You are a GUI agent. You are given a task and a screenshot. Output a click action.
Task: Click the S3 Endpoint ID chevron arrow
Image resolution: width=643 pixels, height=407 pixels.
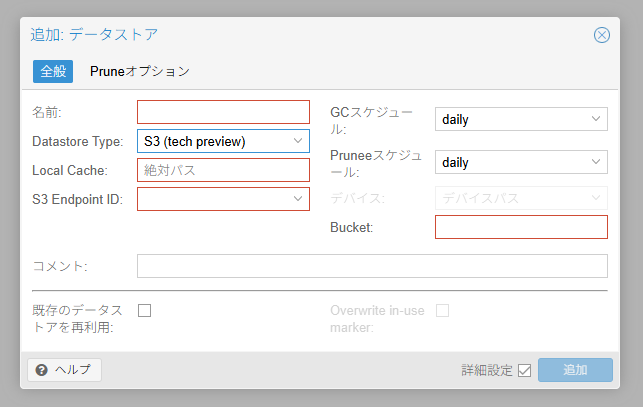pos(298,199)
